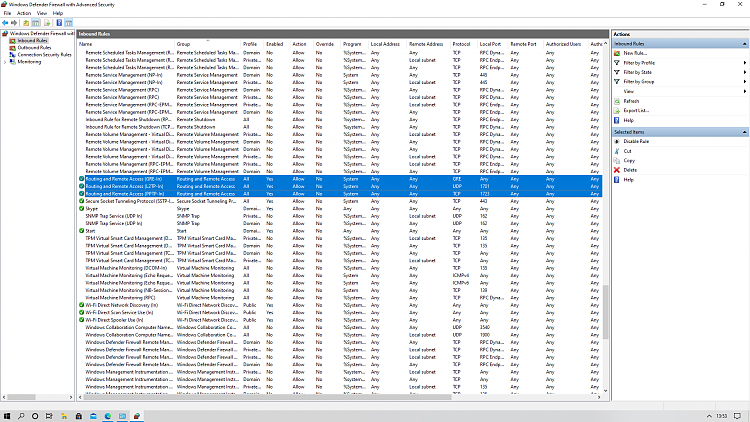Open the notification center icon

(x=738, y=416)
